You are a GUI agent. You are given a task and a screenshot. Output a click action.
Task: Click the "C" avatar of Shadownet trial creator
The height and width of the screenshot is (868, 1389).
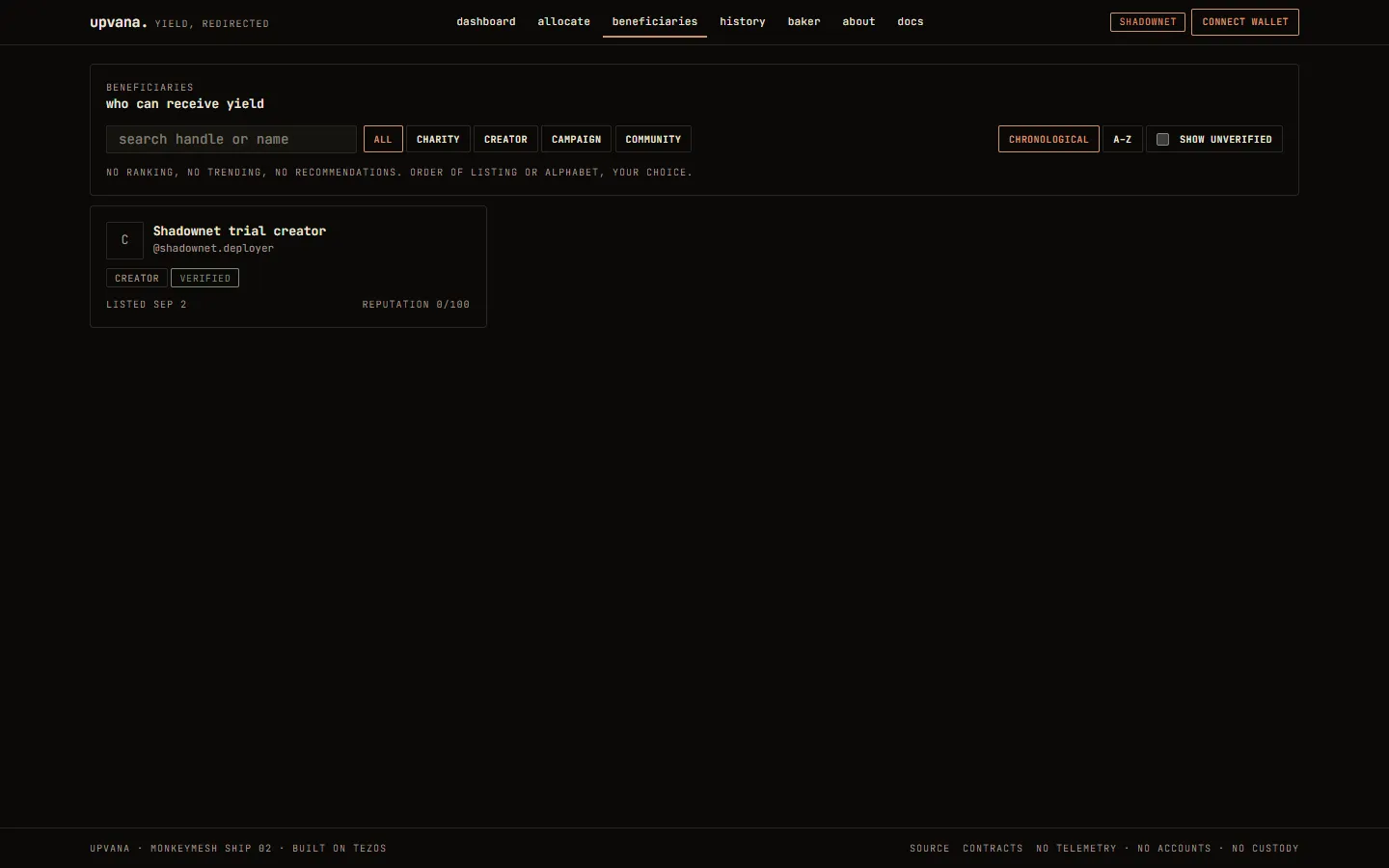pyautogui.click(x=124, y=240)
